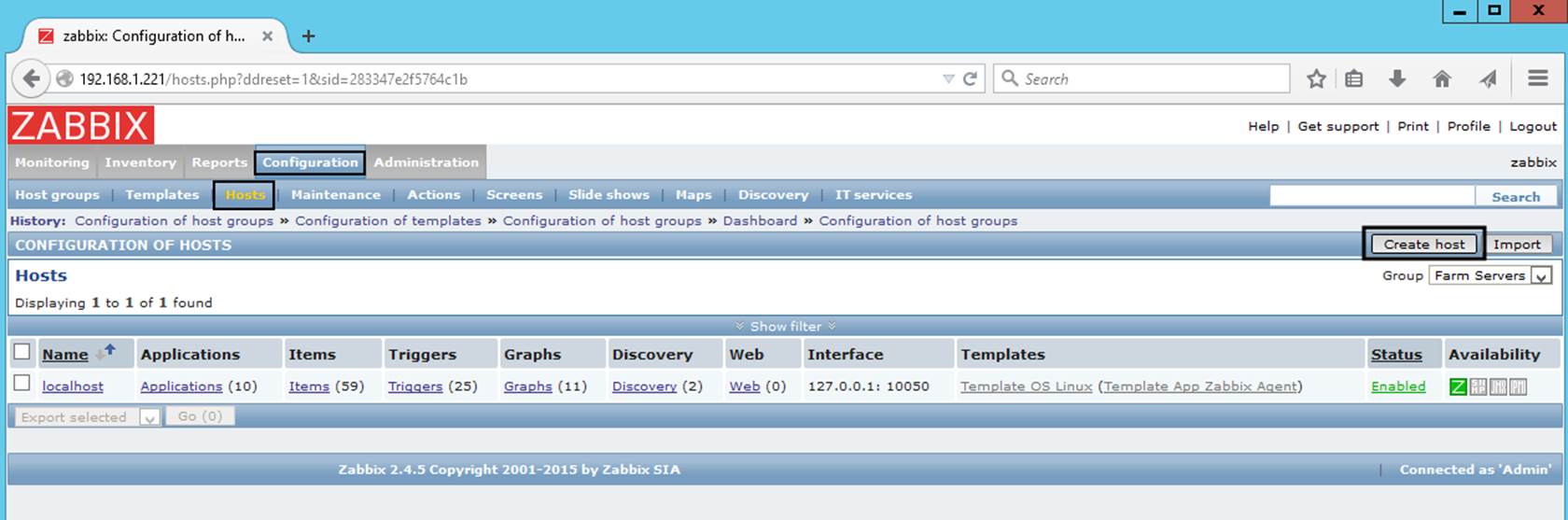Click the Help link
The image size is (1568, 520).
click(1264, 126)
